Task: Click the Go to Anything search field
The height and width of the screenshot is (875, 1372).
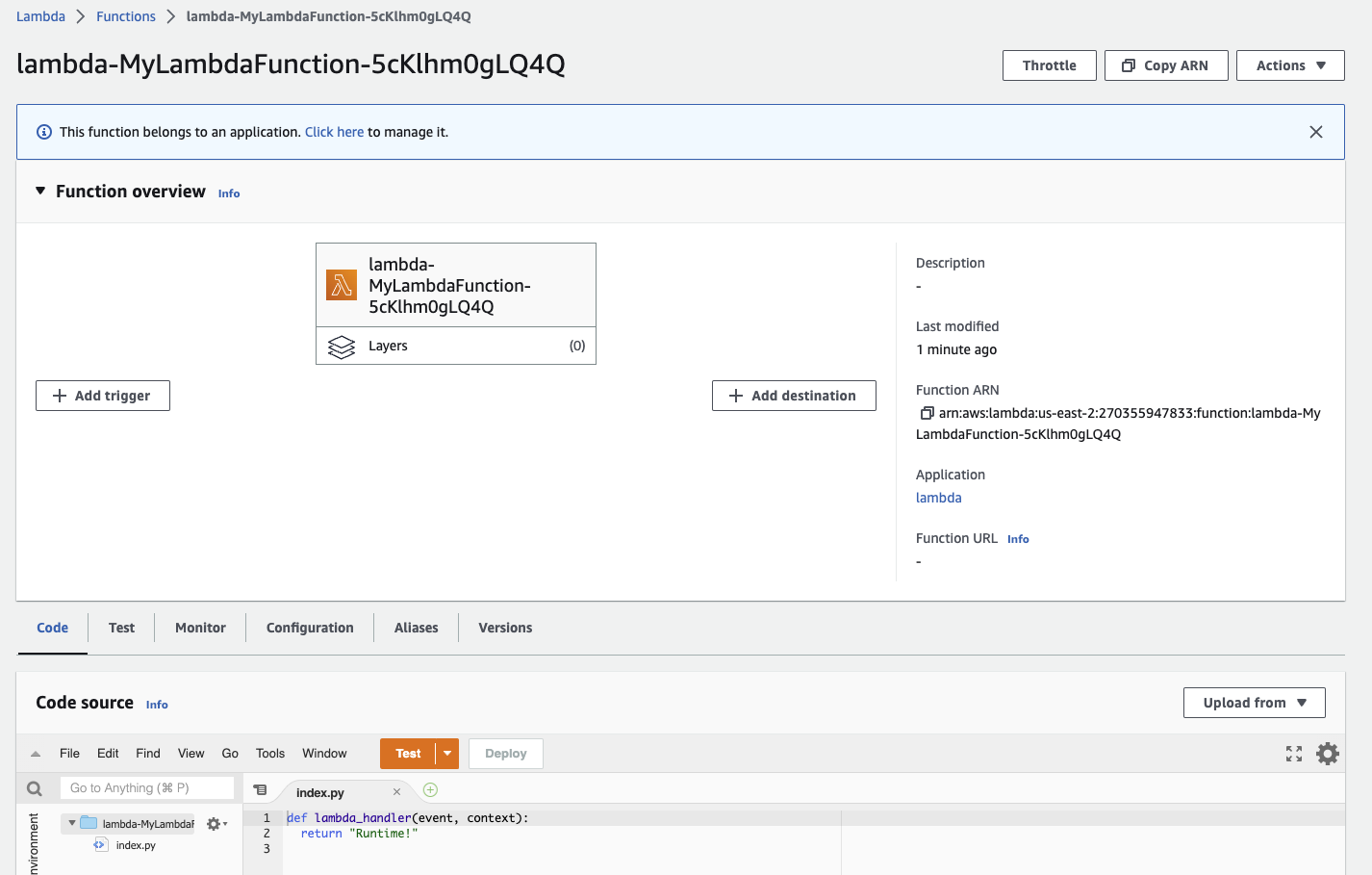Action: 147,788
